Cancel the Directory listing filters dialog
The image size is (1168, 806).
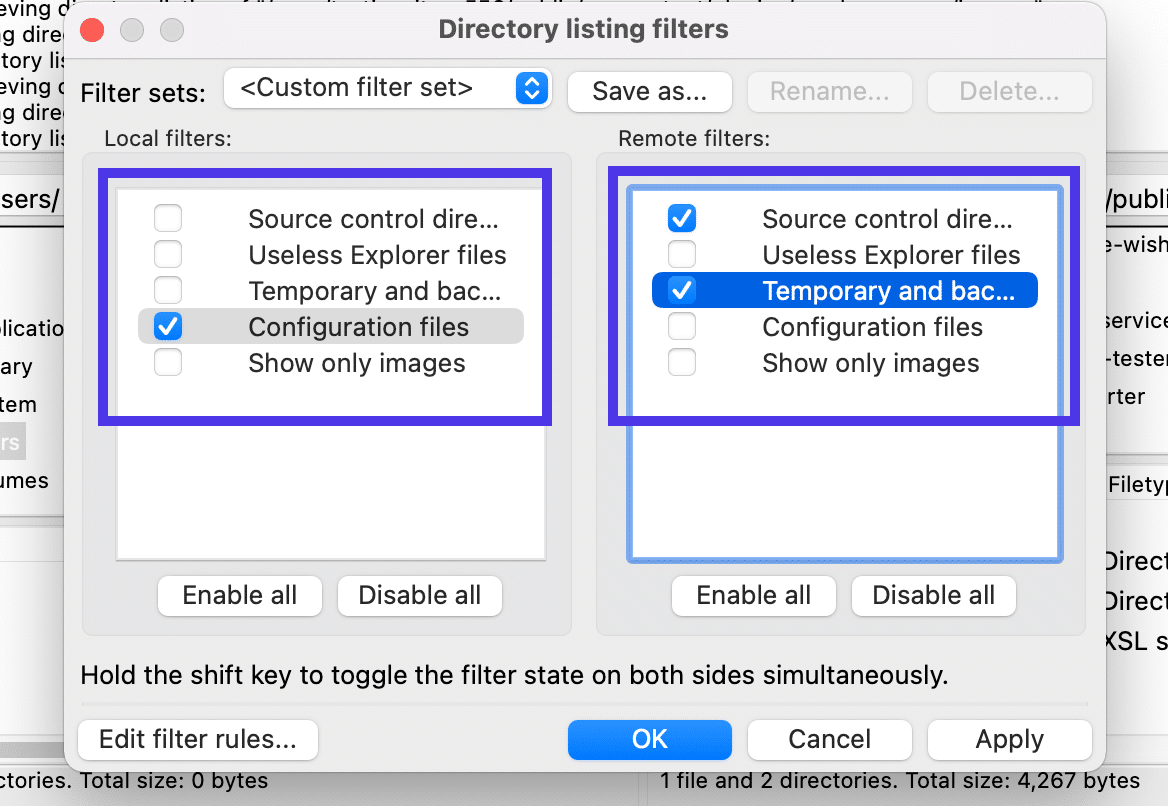tap(829, 740)
